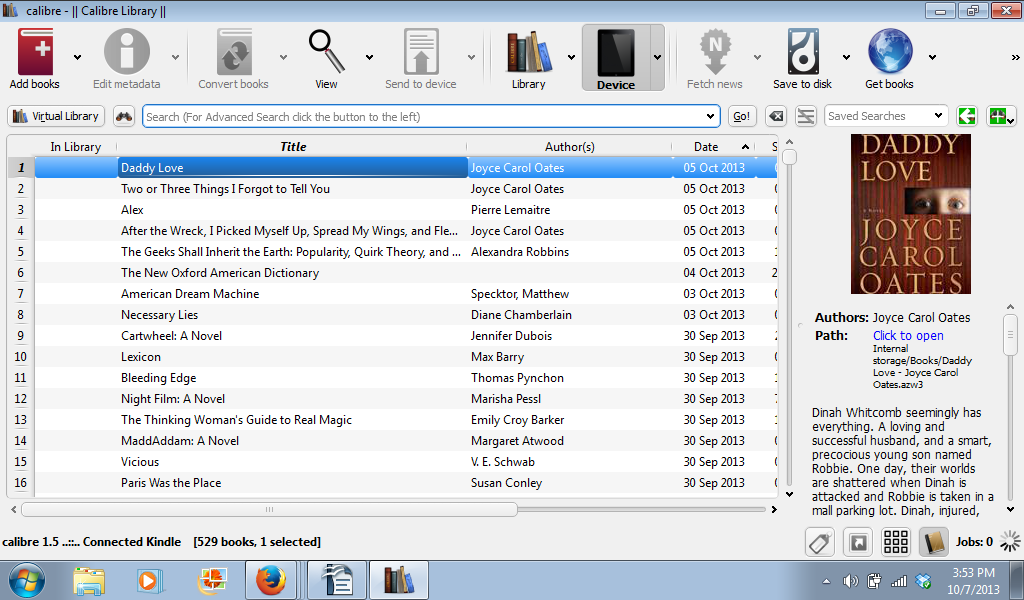Expand View dropdown arrow
Viewport: 1024px width, 600px height.
point(370,57)
